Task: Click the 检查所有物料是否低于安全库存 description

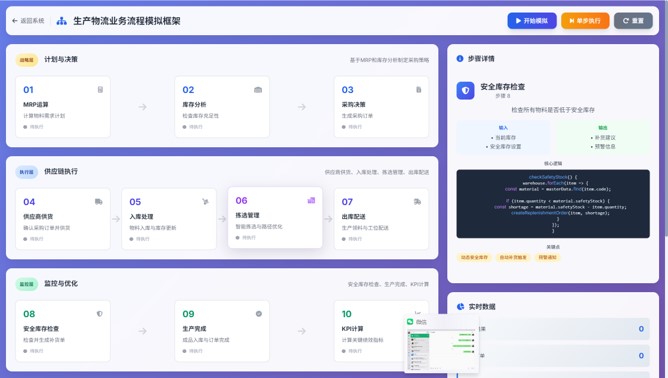Action: 553,110
